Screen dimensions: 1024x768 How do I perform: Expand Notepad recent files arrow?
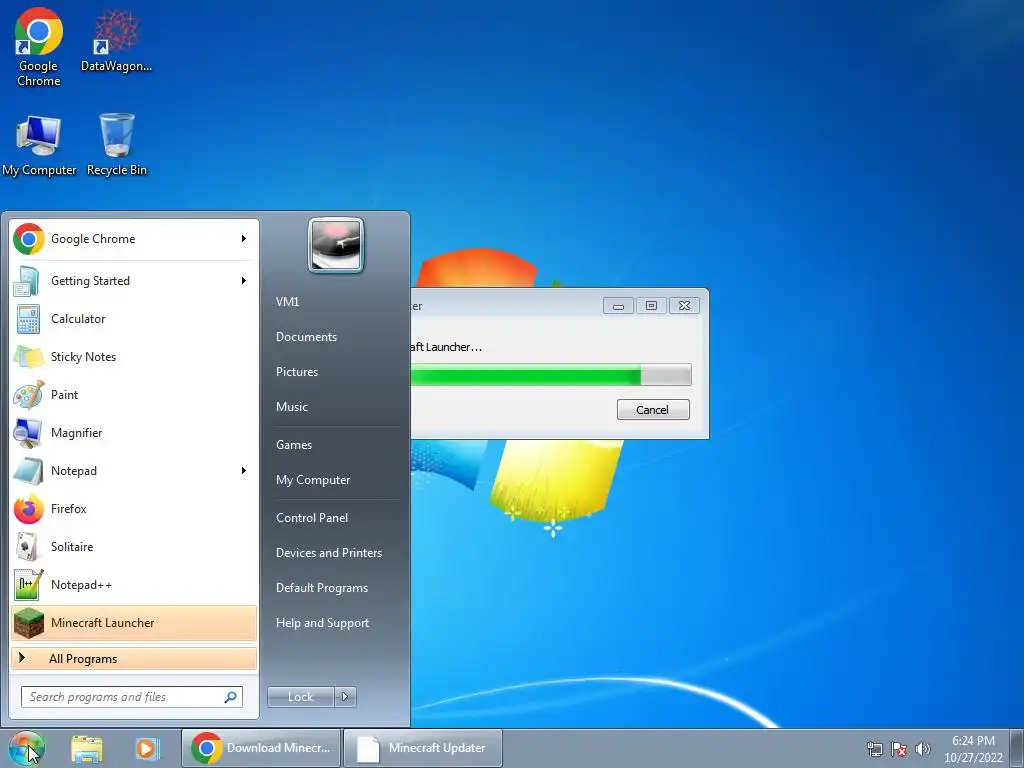(244, 470)
